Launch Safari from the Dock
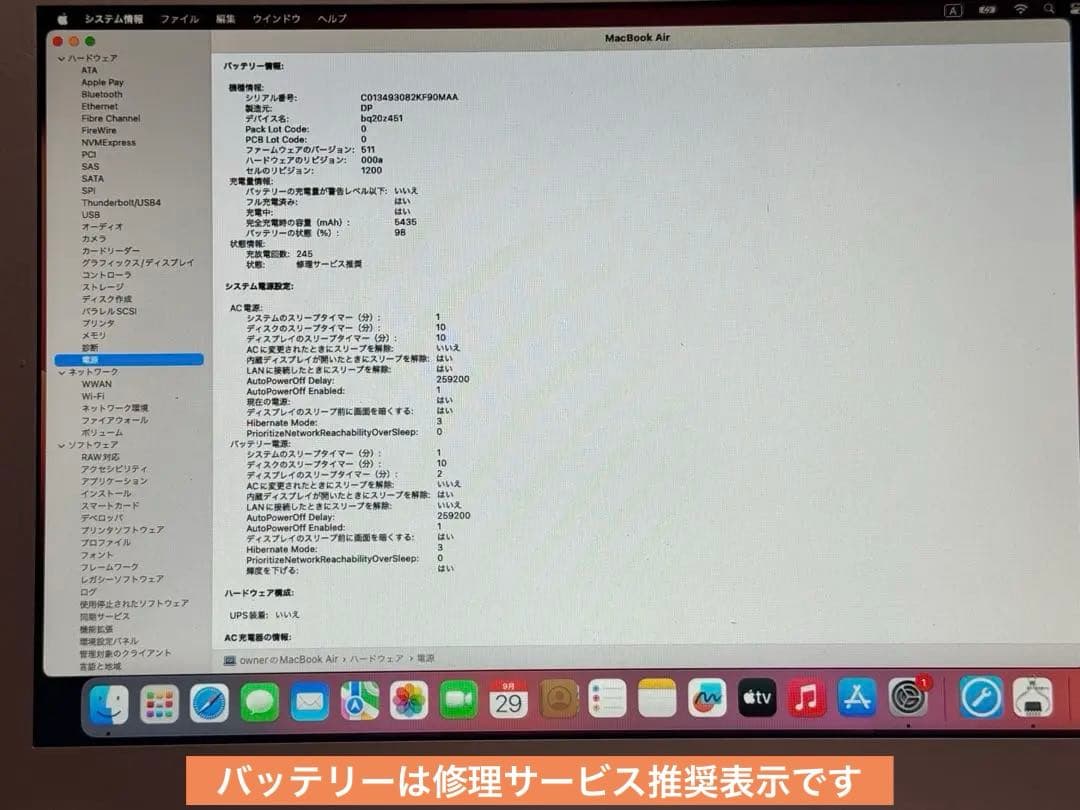 209,703
